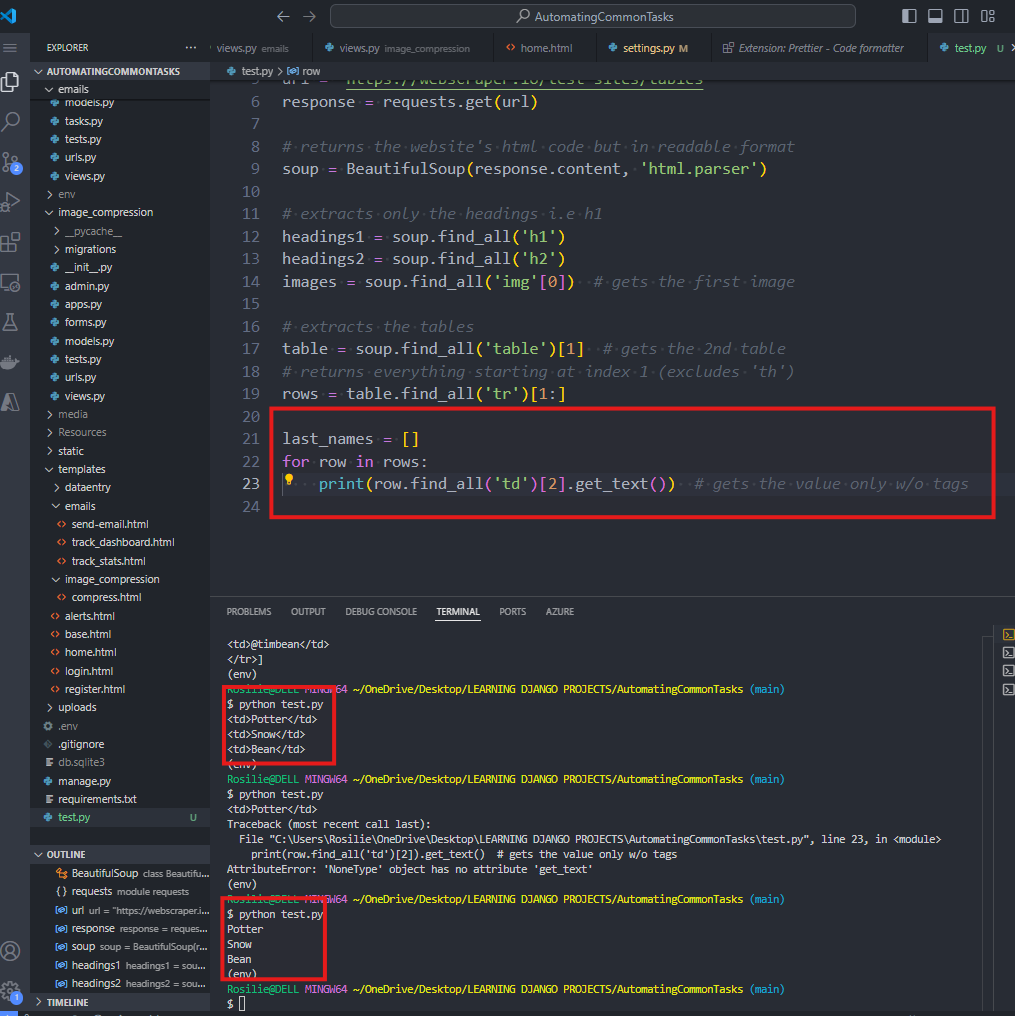Switch to the DEBUG CONSOLE panel tab
This screenshot has width=1015, height=1016.
(381, 612)
